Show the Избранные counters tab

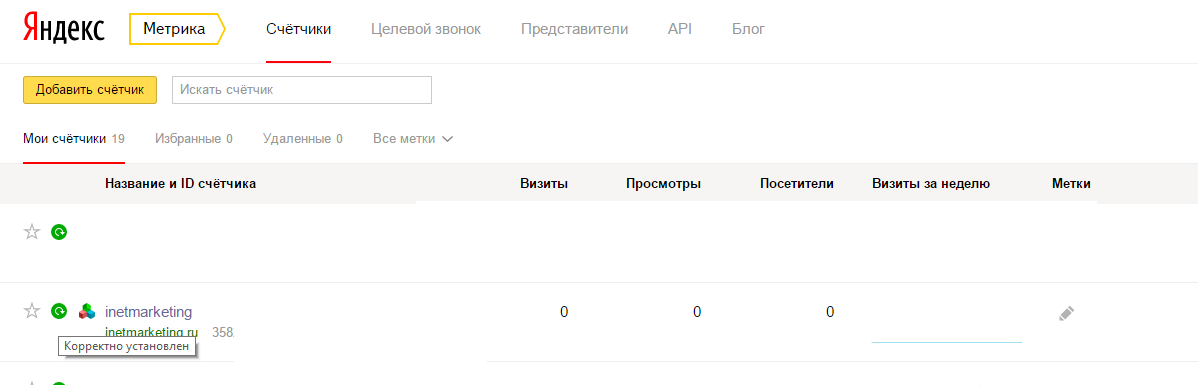pyautogui.click(x=193, y=139)
